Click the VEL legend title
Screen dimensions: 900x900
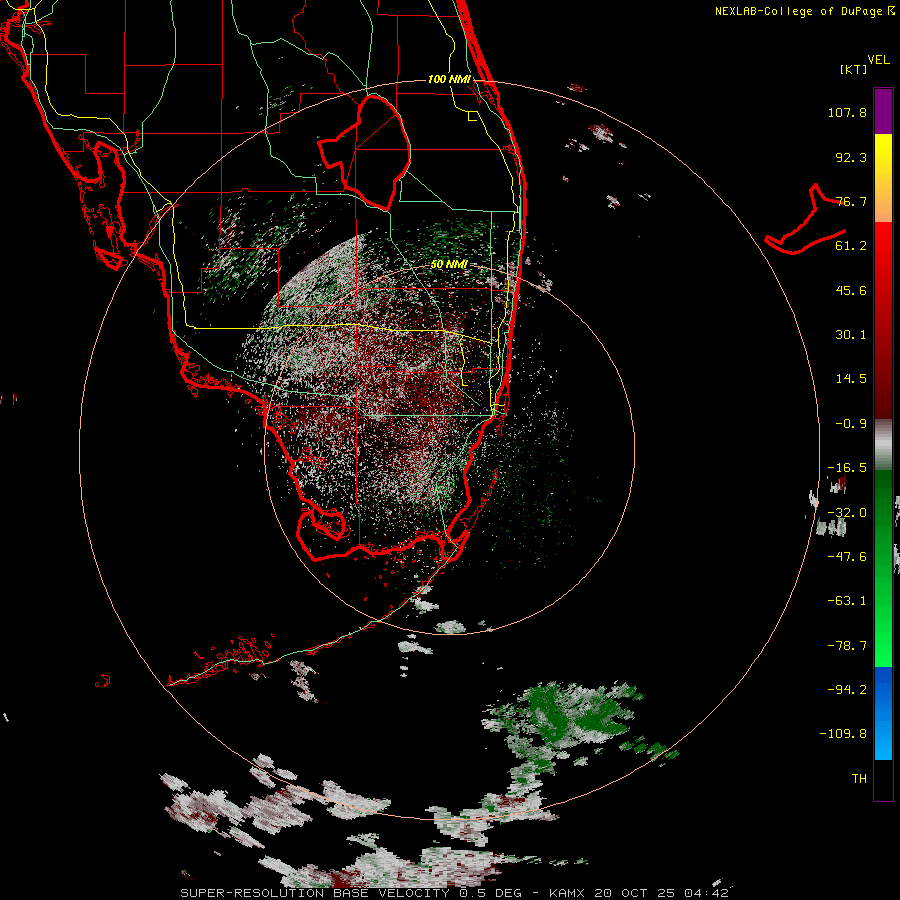878,60
